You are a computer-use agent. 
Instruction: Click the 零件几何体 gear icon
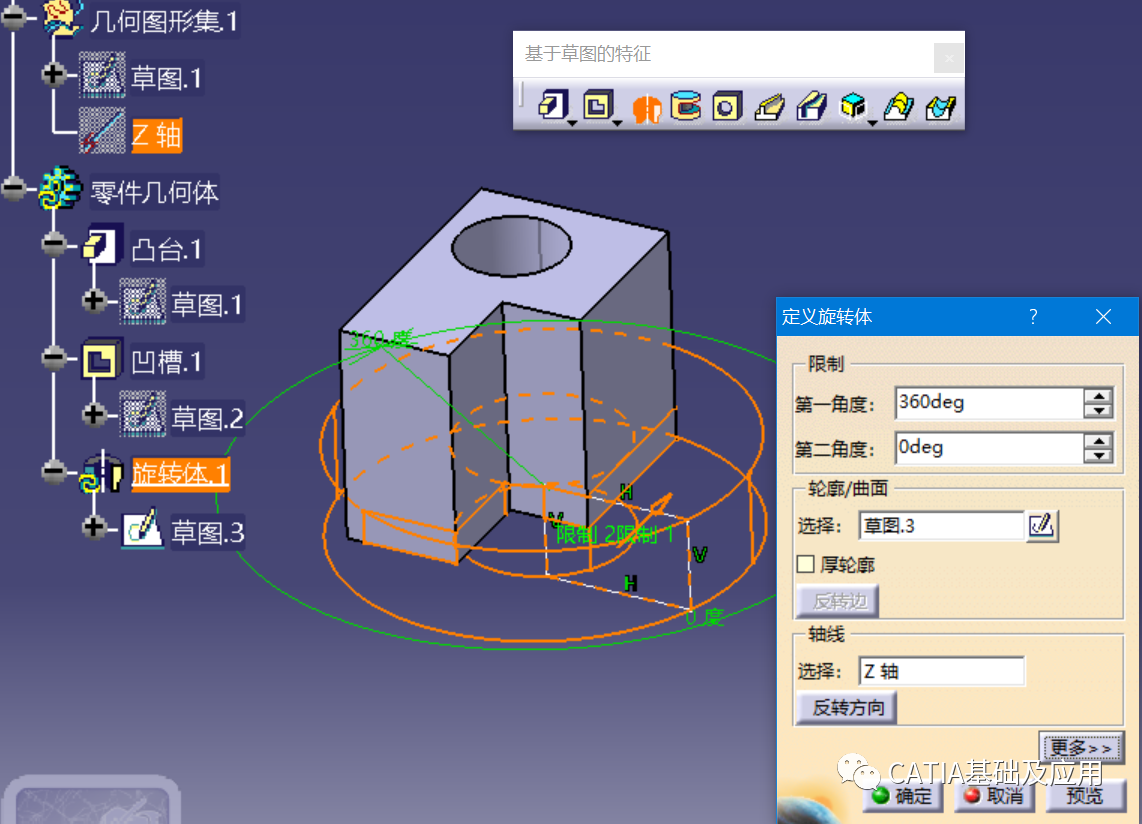(x=60, y=188)
